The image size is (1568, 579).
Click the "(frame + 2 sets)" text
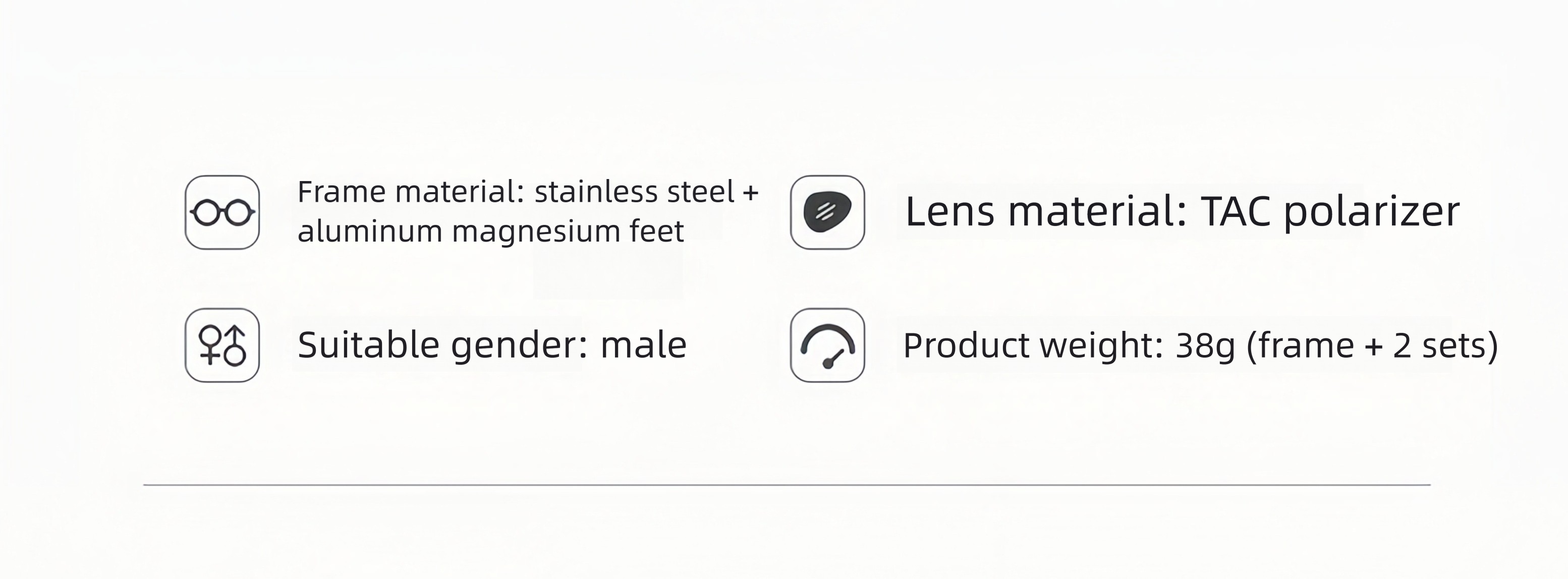pos(1373,346)
